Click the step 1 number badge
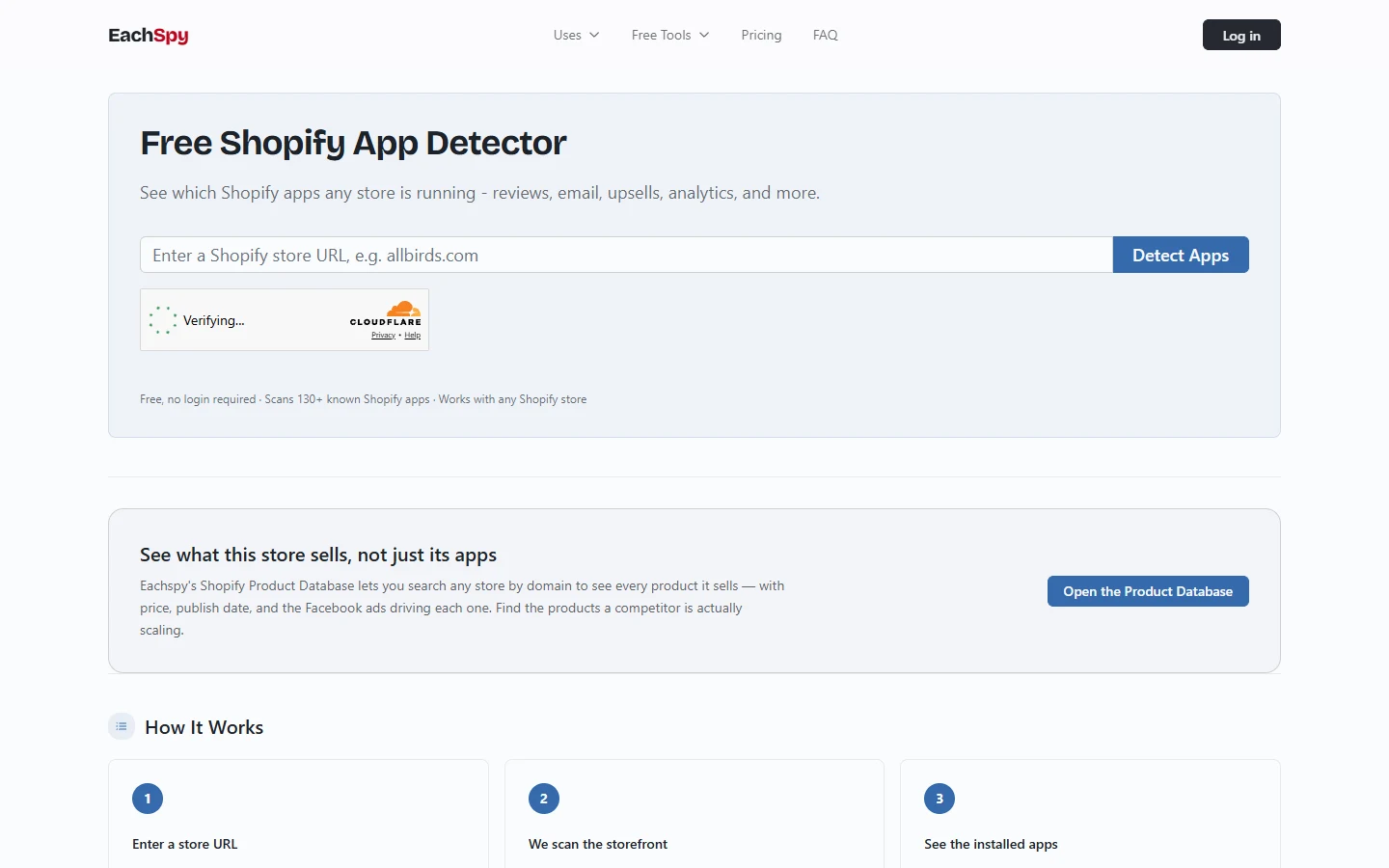The image size is (1389, 868). (x=148, y=799)
